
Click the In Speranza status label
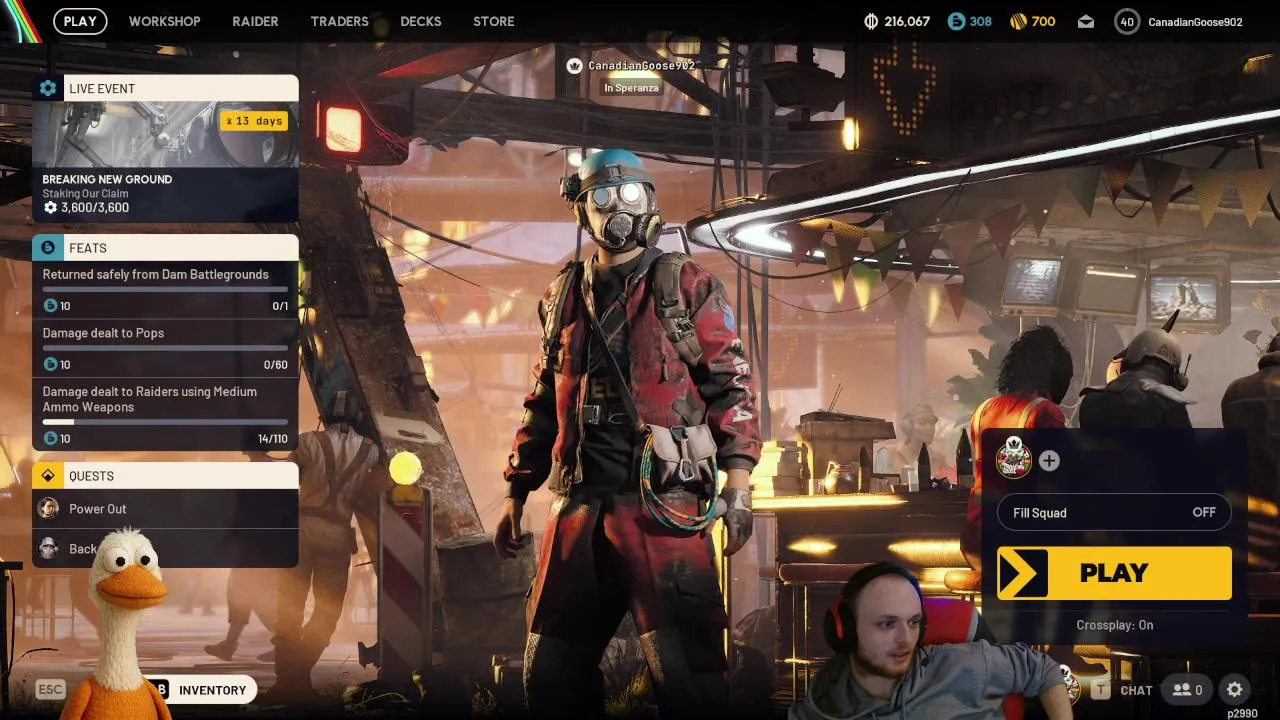pos(632,88)
